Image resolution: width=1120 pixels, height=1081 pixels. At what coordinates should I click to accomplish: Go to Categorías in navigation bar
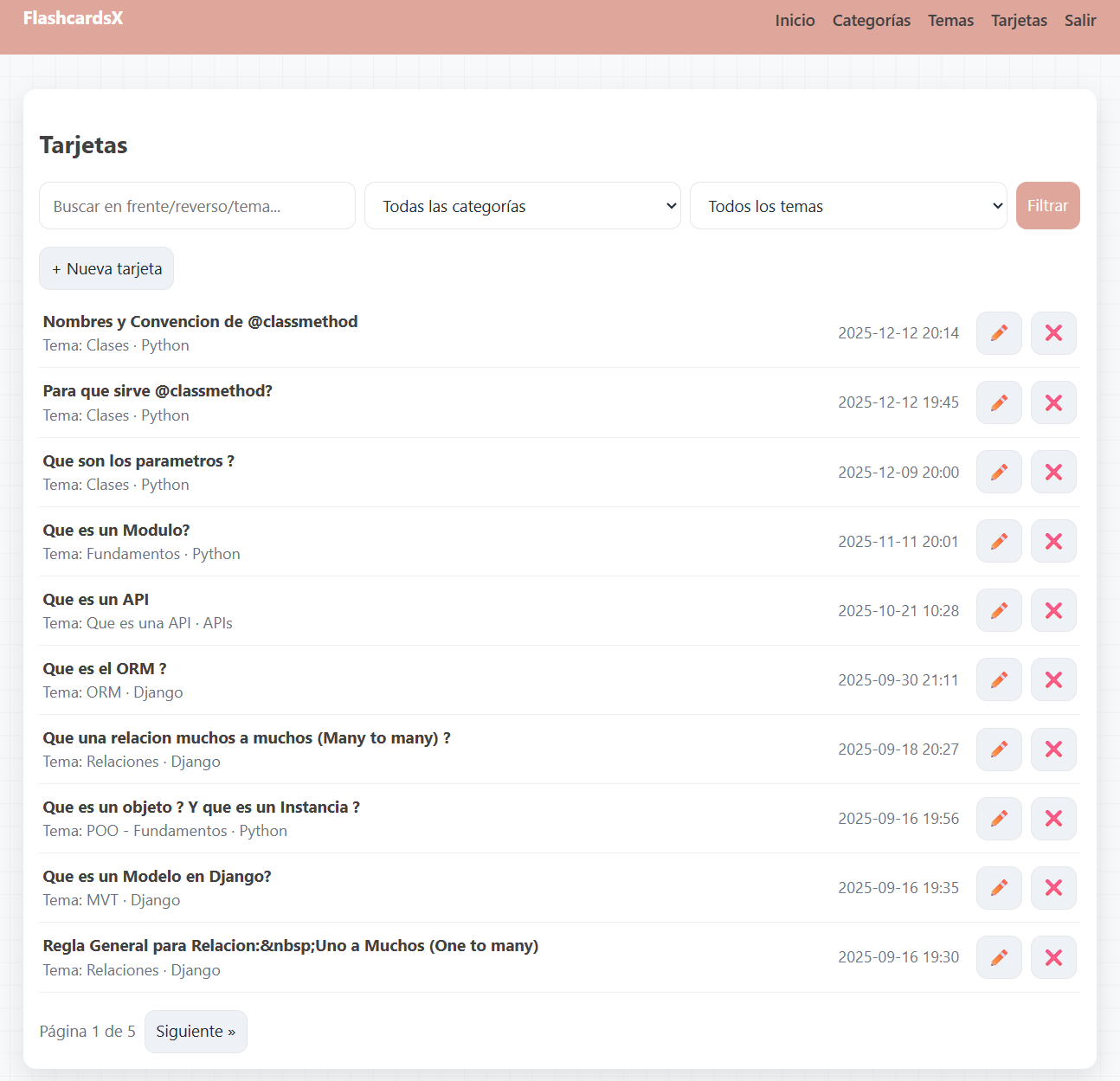pos(871,21)
